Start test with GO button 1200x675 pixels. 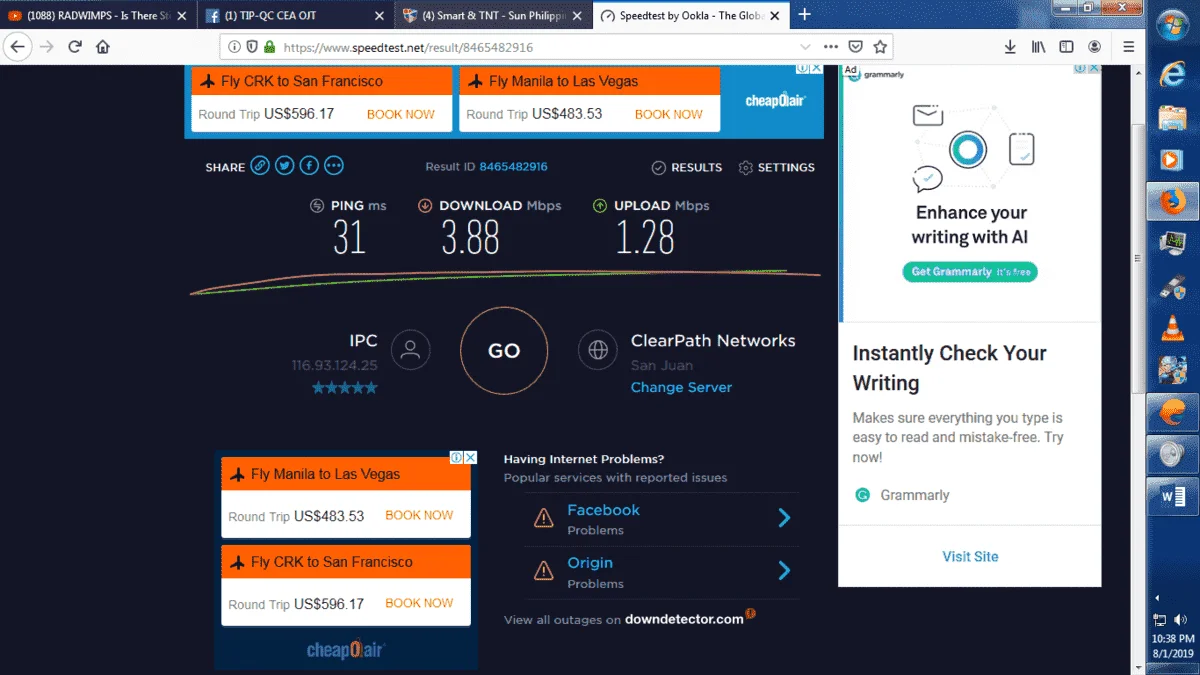pyautogui.click(x=504, y=350)
